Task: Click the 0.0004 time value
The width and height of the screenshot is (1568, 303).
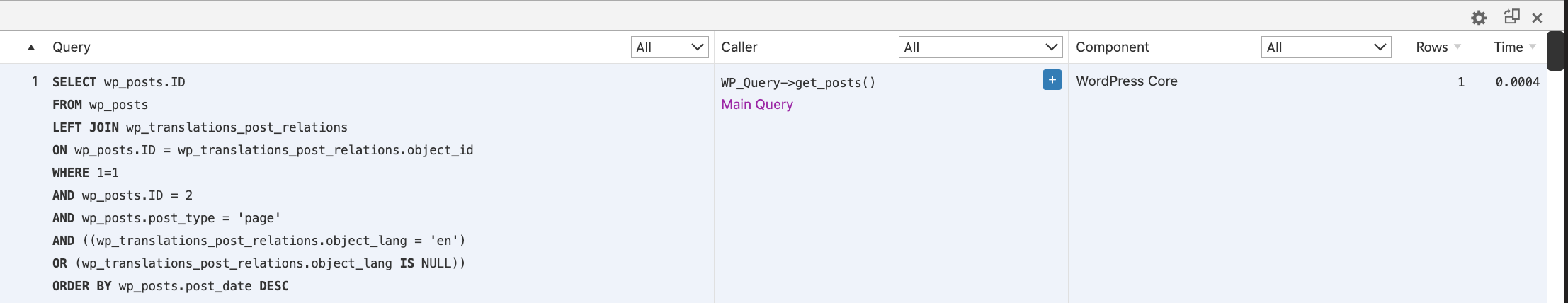Action: click(x=1517, y=82)
